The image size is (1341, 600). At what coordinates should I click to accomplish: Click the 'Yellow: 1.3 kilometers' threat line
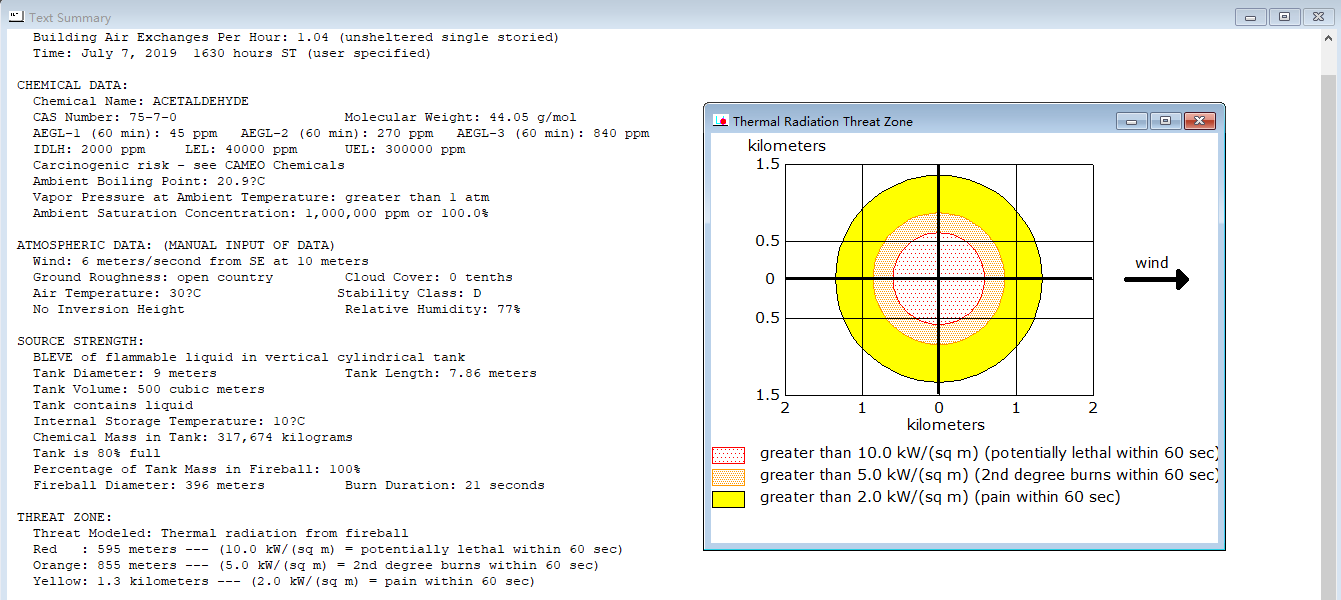point(284,581)
